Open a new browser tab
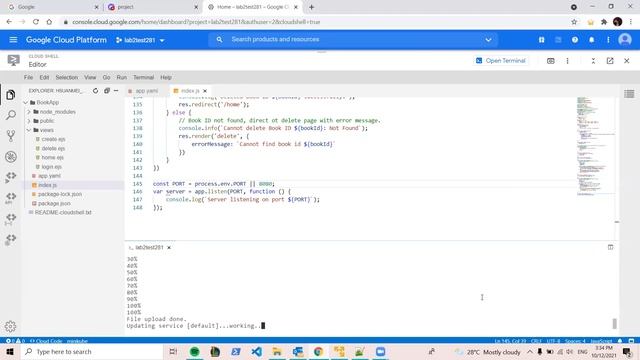 pyautogui.click(x=311, y=7)
